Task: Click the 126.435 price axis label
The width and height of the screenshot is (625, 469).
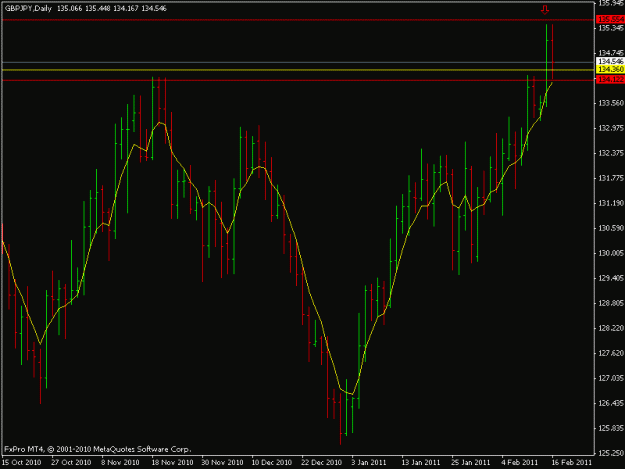Action: 611,403
